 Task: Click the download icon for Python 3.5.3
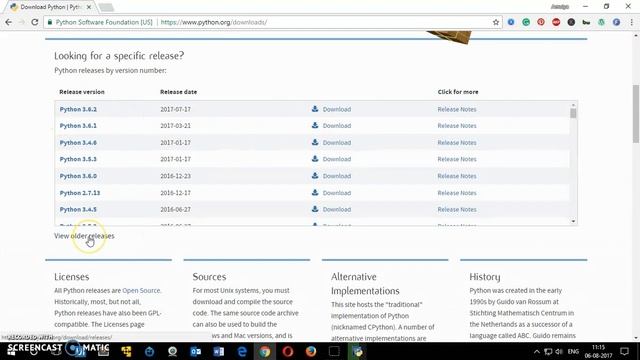(315, 159)
